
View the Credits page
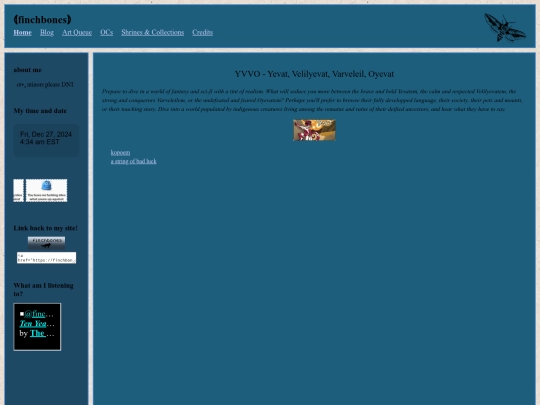click(202, 32)
